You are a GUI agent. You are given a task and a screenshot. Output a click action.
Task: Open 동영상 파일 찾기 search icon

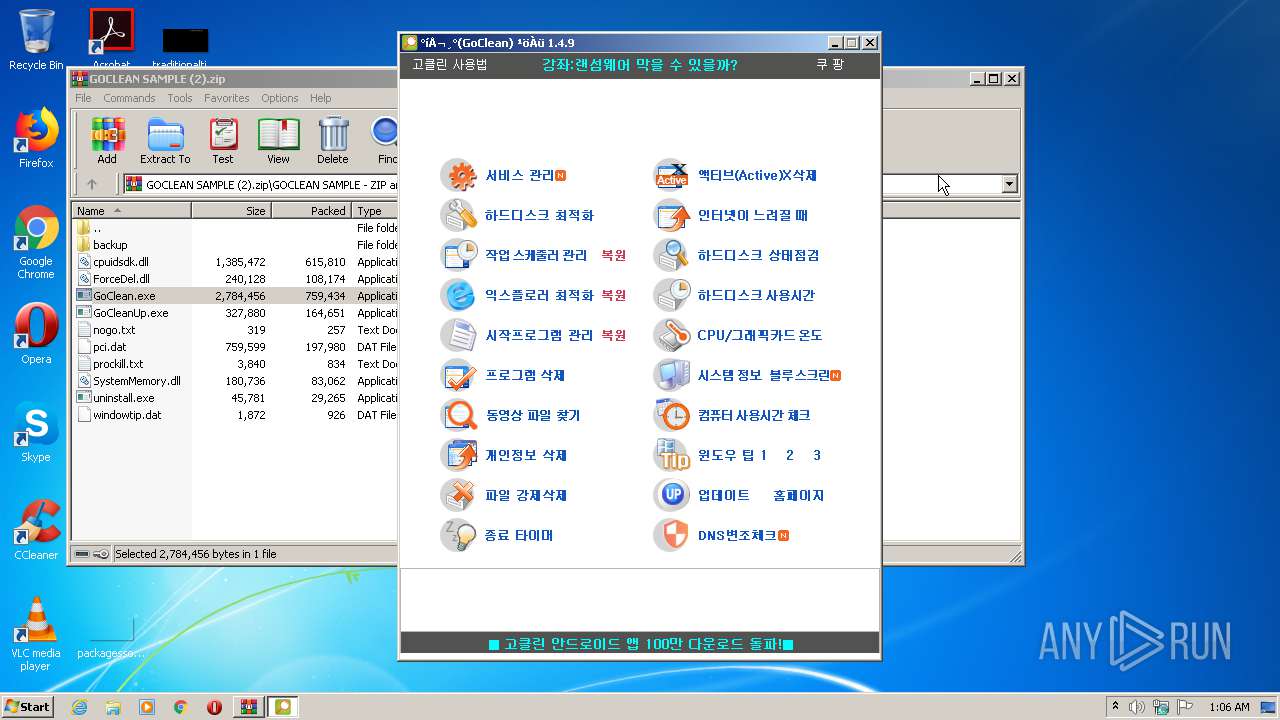(x=460, y=415)
